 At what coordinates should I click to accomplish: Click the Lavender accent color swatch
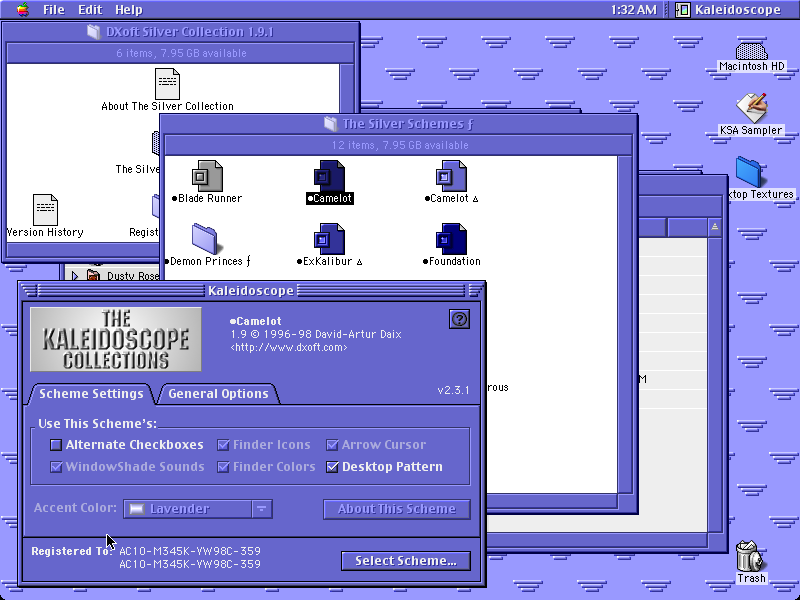point(136,509)
